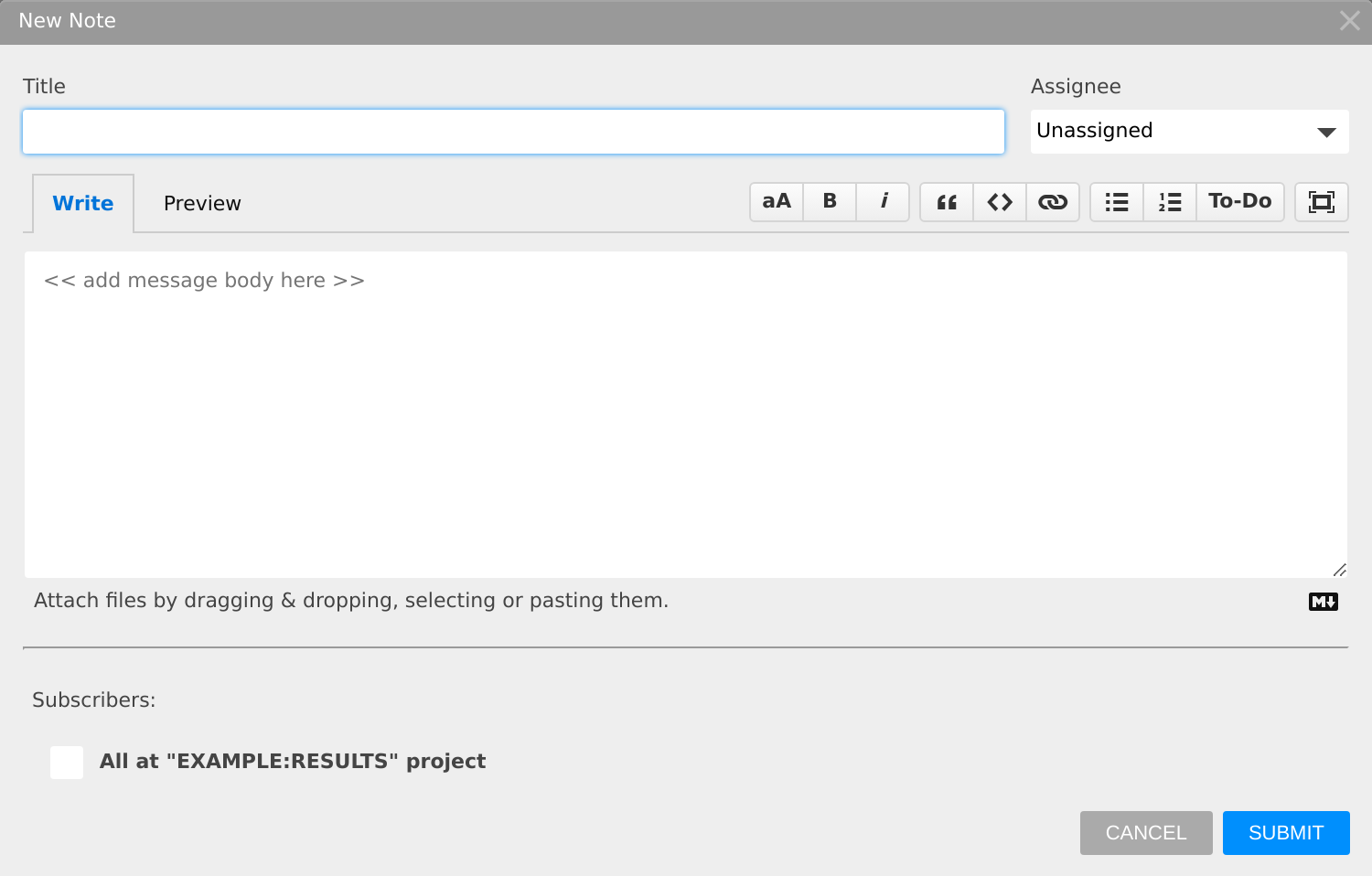Apply italic formatting

(x=883, y=202)
